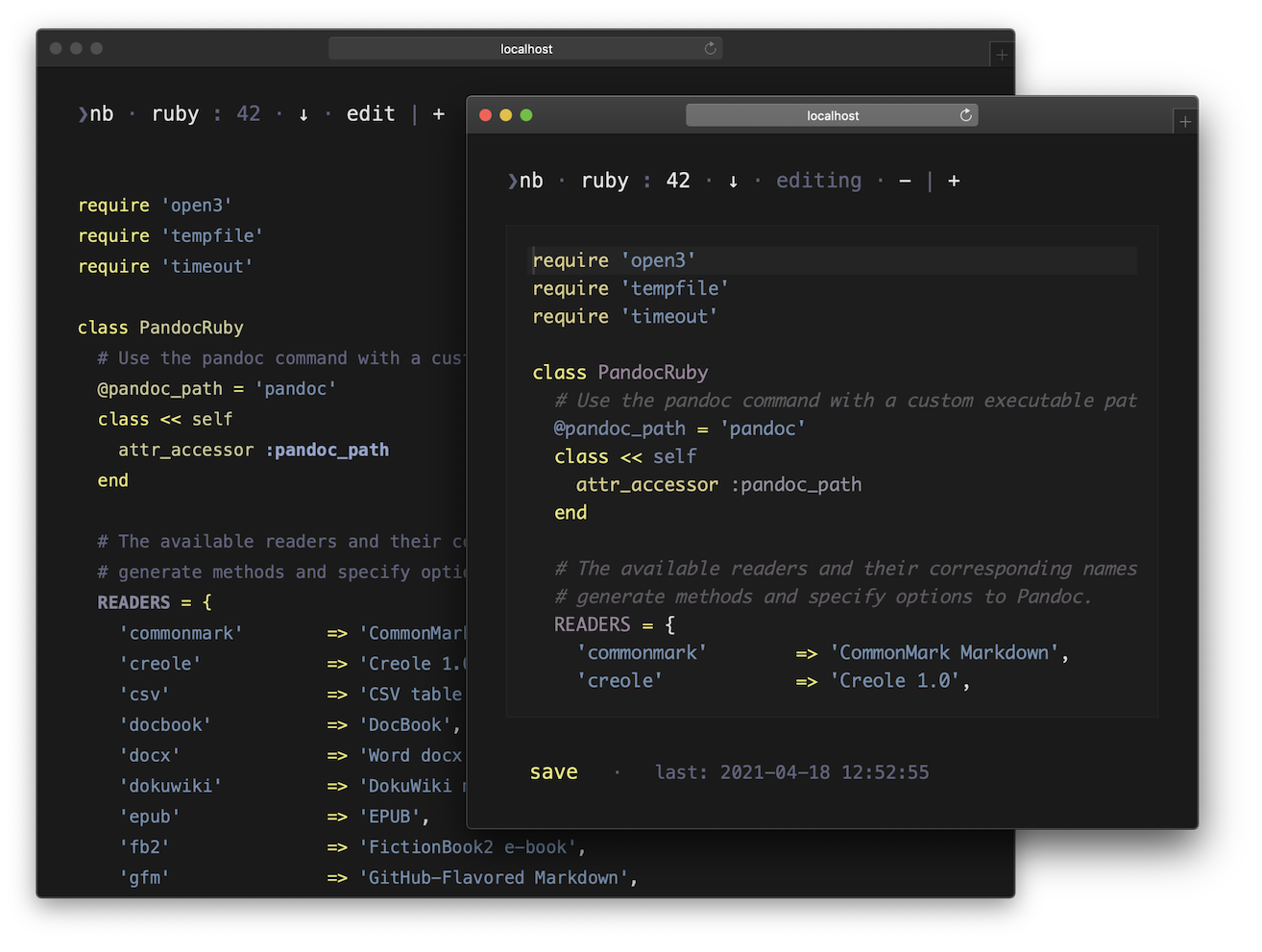Click 'commonmark' key in the front editor
The height and width of the screenshot is (952, 1262).
click(x=643, y=653)
